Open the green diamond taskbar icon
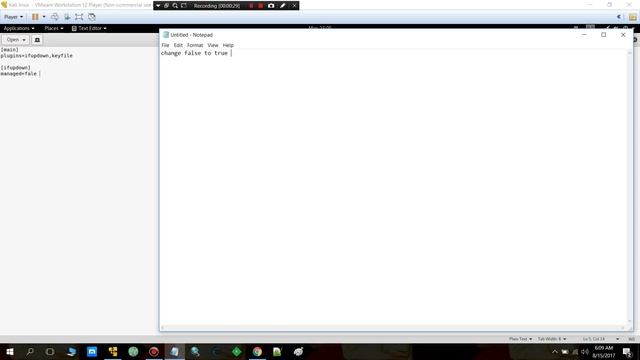Screen dimensions: 640x360 [236, 351]
